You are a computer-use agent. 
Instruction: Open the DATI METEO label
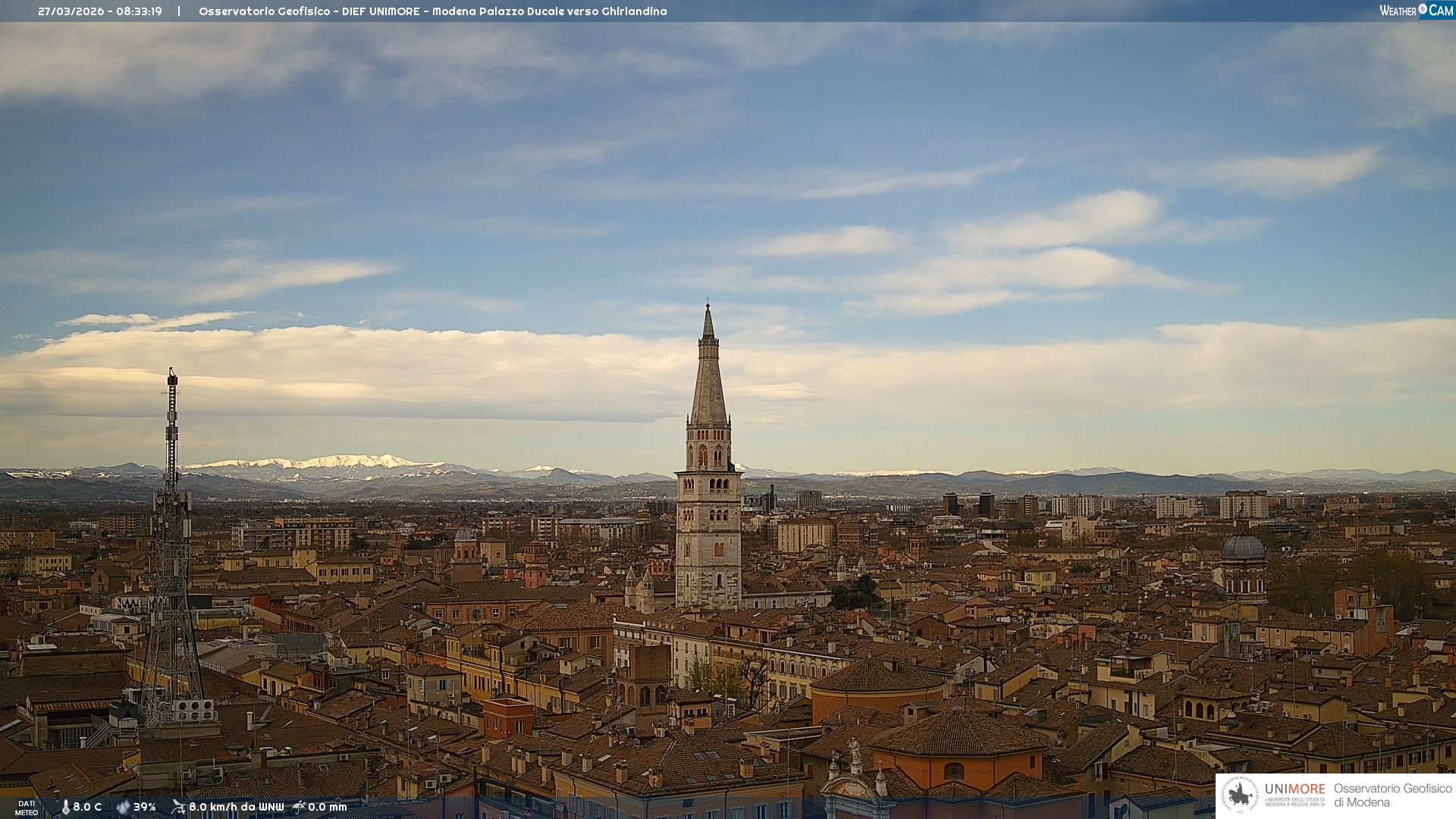coord(27,808)
